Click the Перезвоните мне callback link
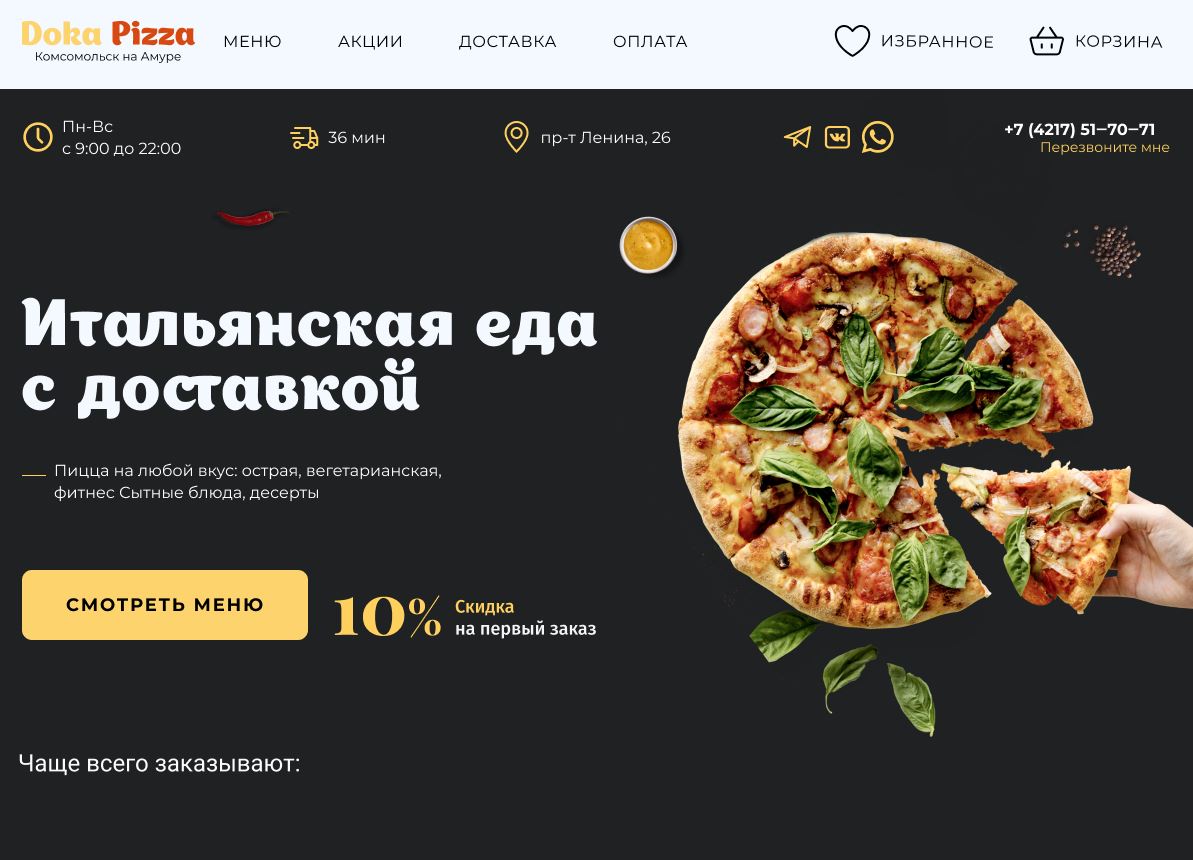Image resolution: width=1193 pixels, height=860 pixels. 1105,148
